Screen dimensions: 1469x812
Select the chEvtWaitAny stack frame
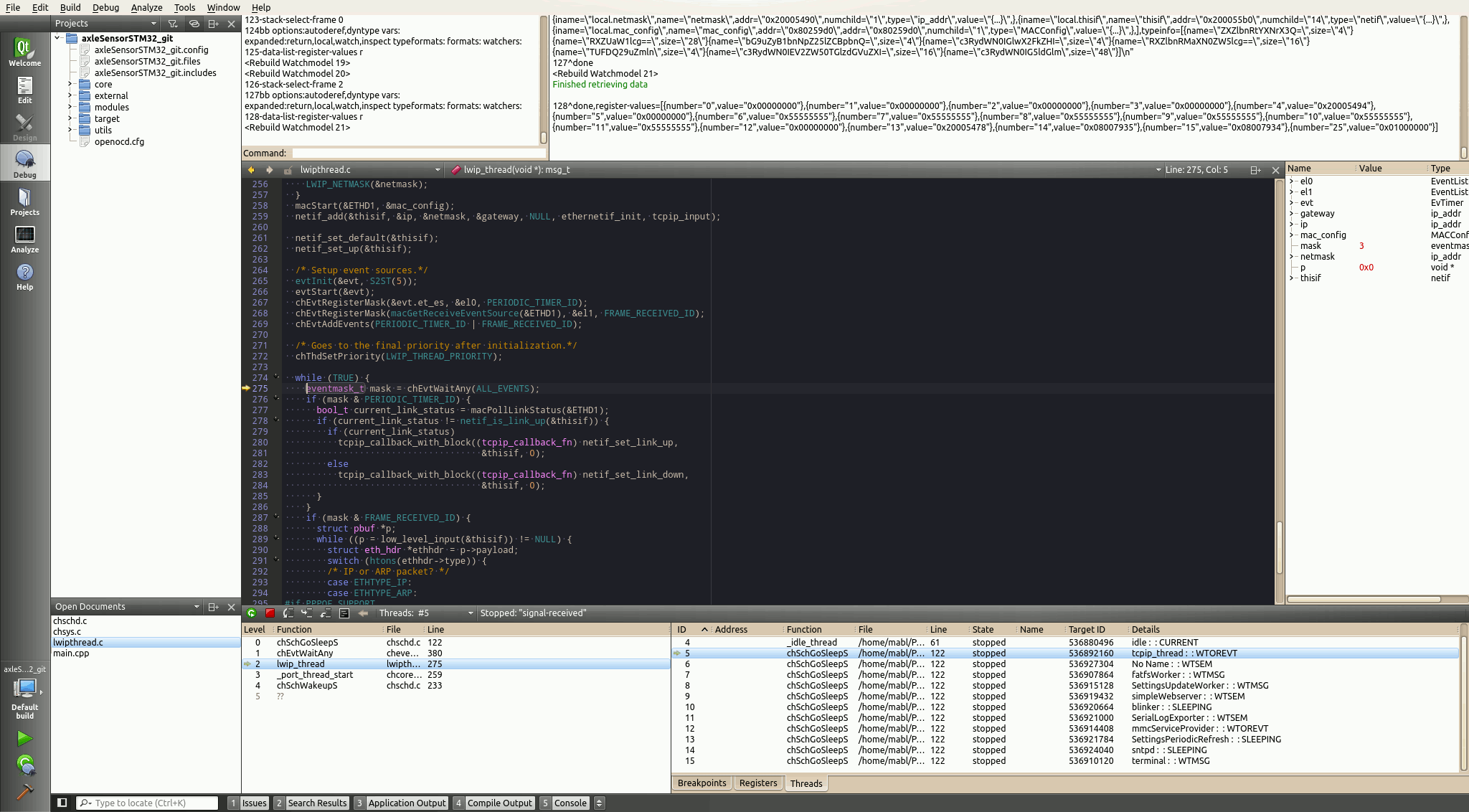455,653
